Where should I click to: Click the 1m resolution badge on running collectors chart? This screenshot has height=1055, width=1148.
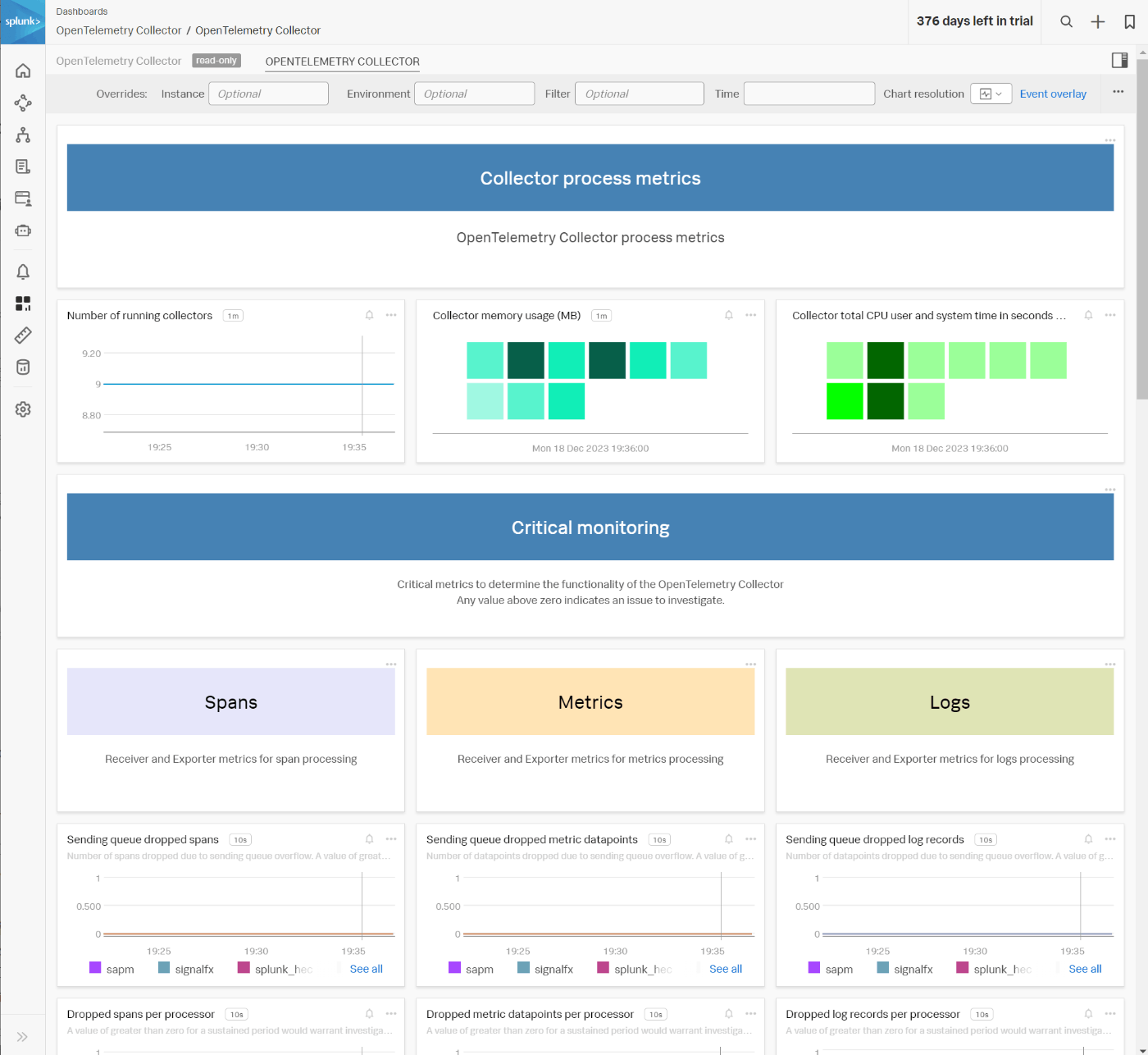click(x=233, y=316)
